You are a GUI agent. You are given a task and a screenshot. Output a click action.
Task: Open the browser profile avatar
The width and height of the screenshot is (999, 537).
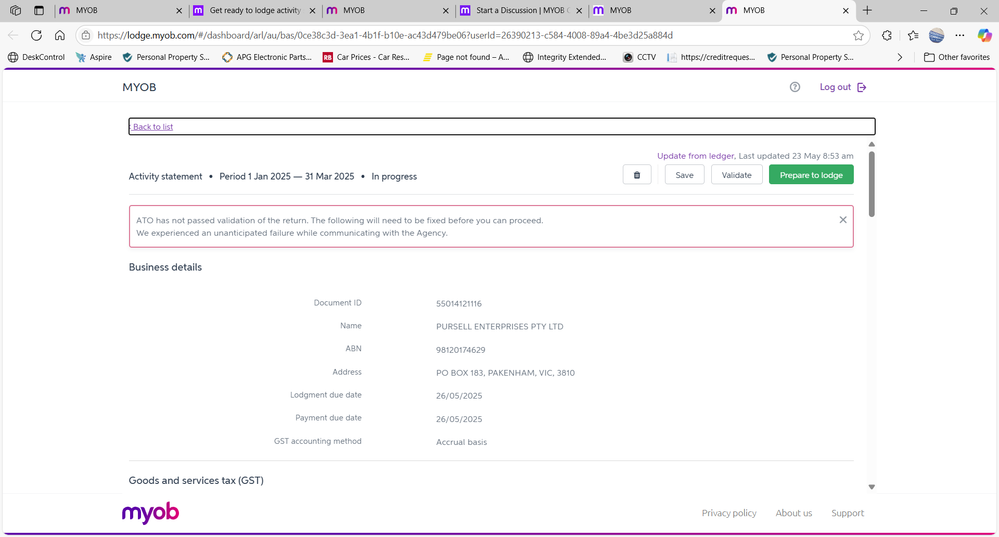936,35
